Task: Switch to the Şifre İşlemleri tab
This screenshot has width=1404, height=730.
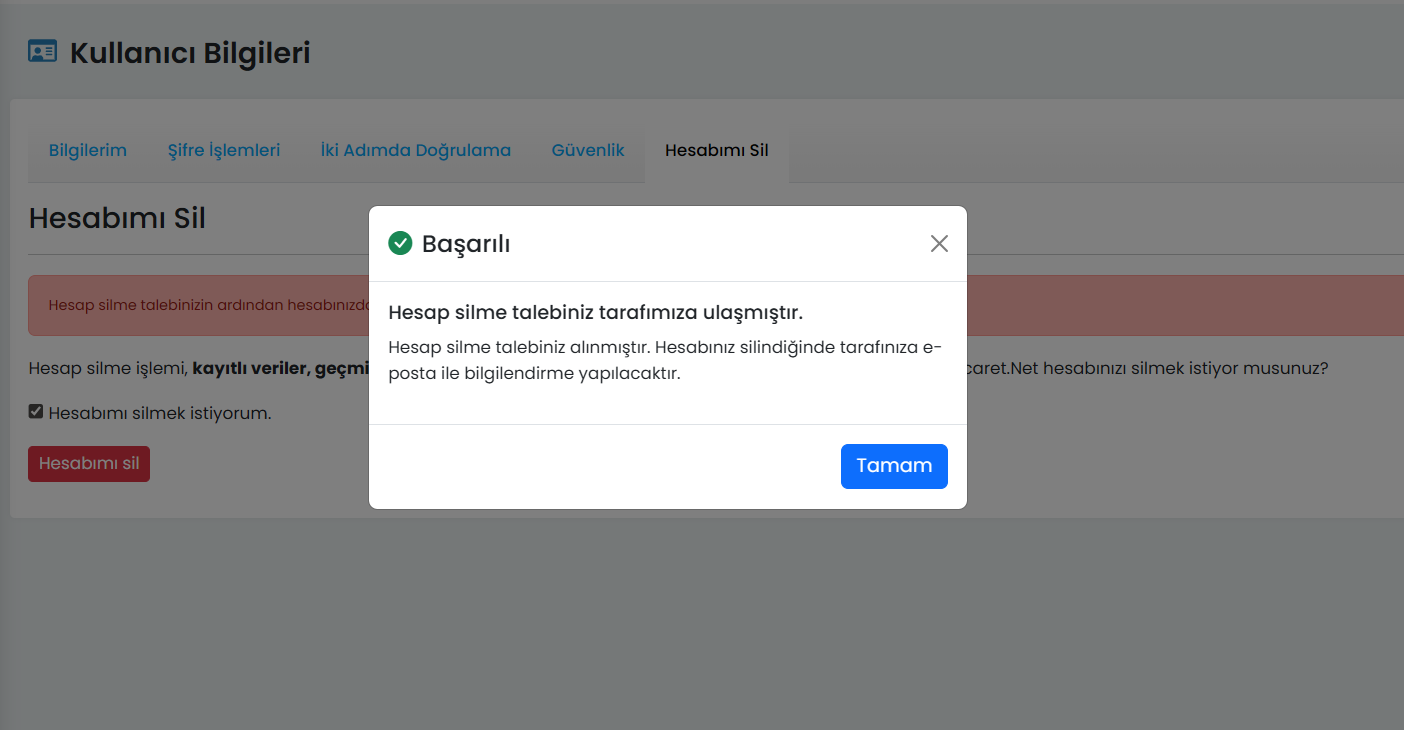Action: 224,151
